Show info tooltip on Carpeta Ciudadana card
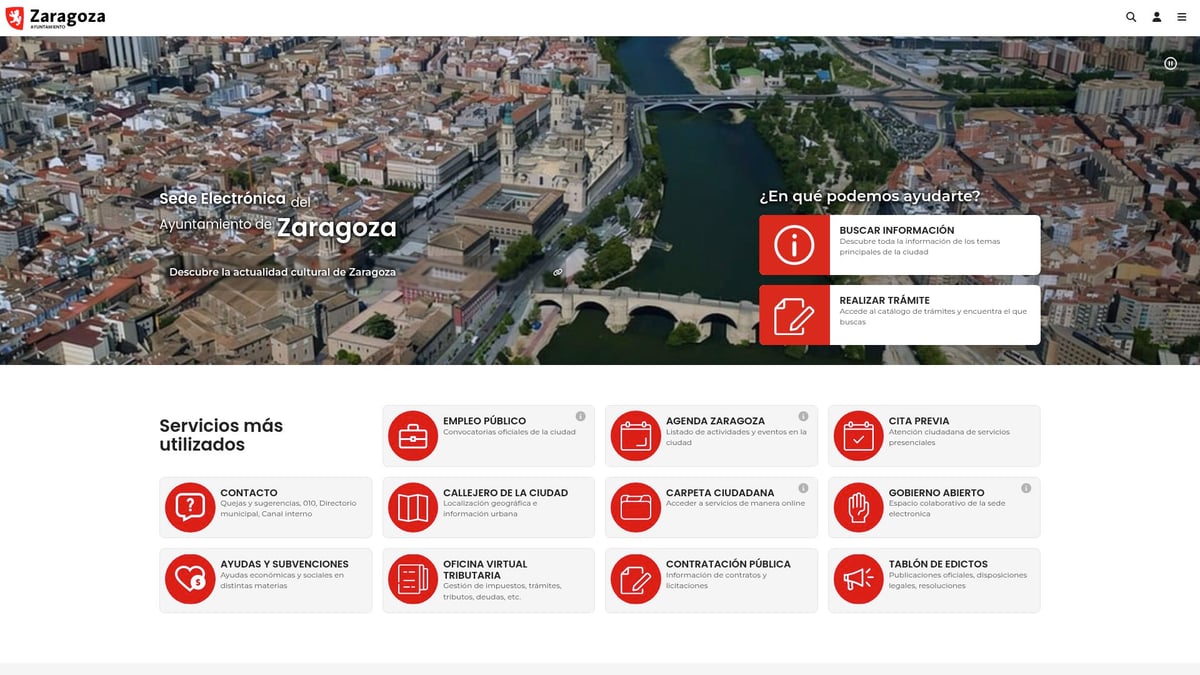1200x675 pixels. tap(803, 488)
